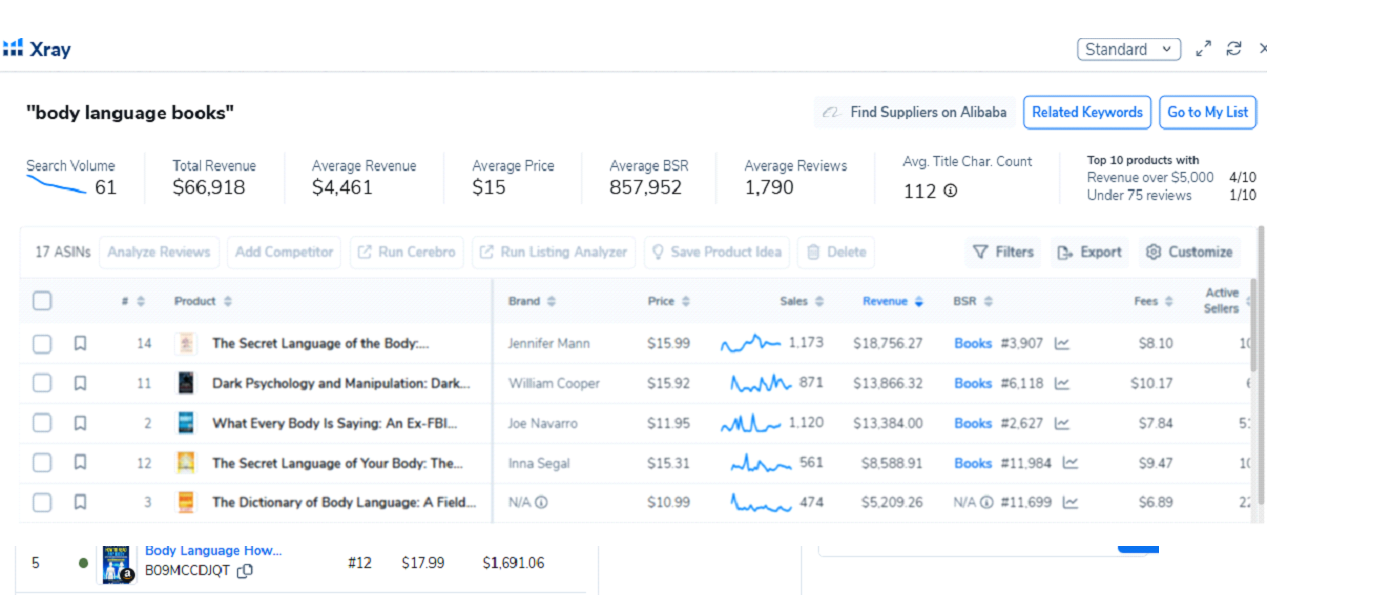1396x595 pixels.
Task: Bookmark The Secret Language of the Body row
Action: pyautogui.click(x=80, y=343)
